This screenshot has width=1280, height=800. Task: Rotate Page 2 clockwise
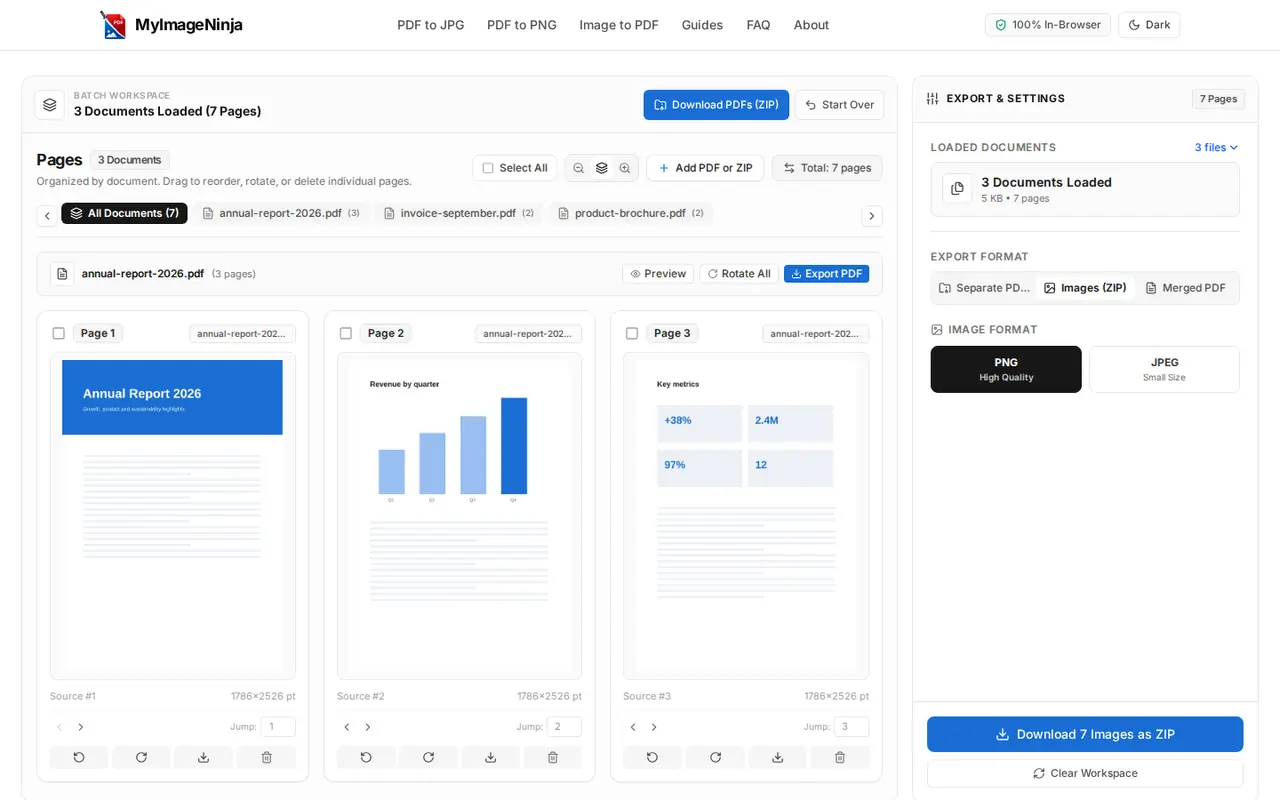click(428, 758)
